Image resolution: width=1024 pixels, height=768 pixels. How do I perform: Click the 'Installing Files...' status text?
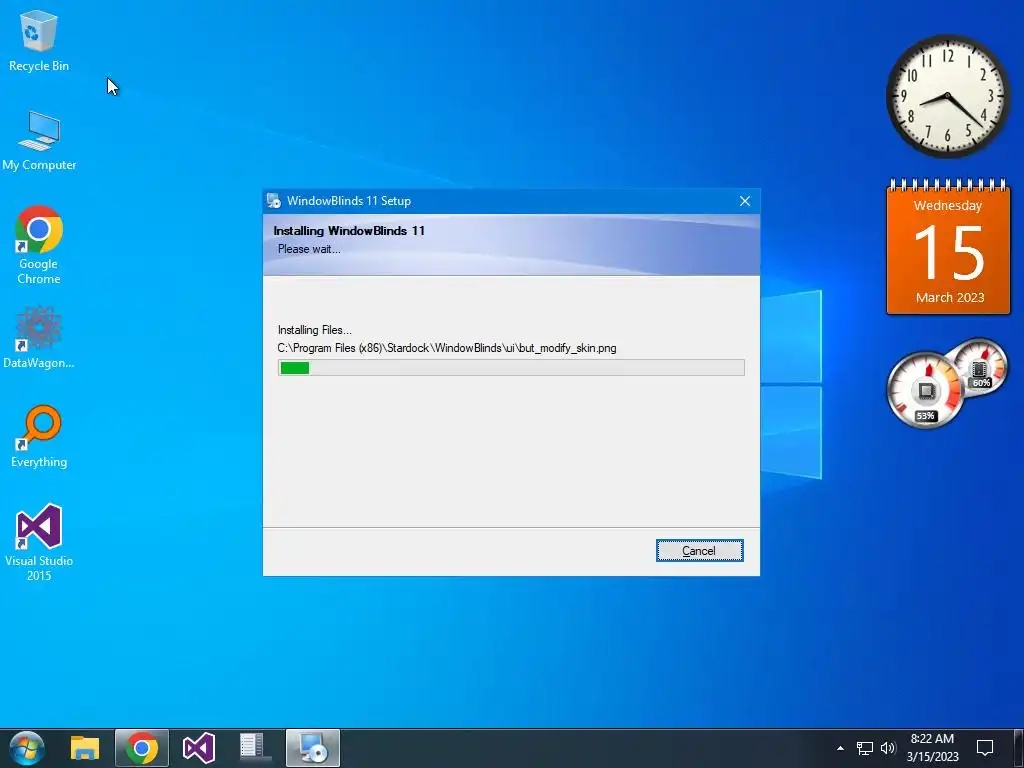click(315, 330)
